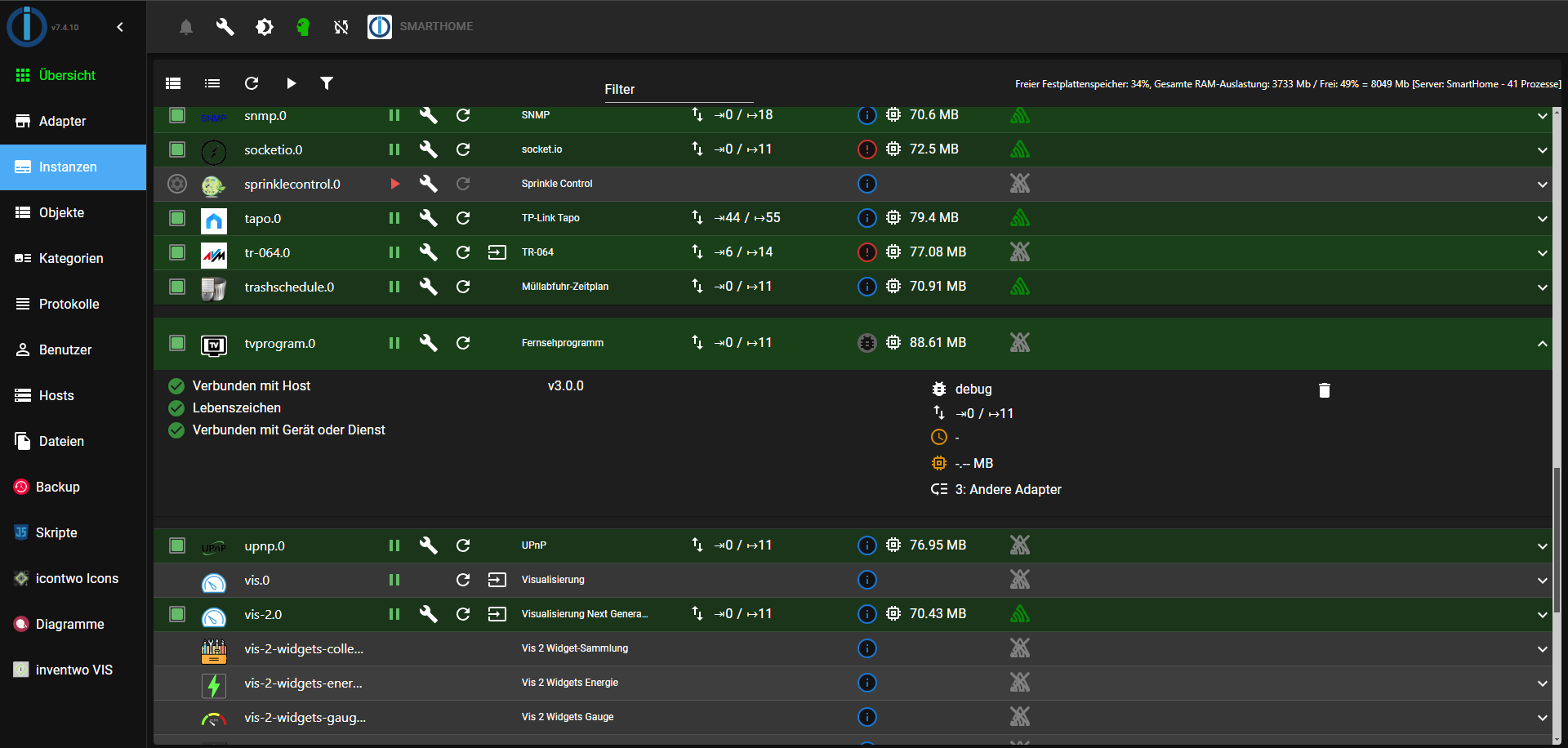Click the red warning icon for tr-064.0
The height and width of the screenshot is (748, 1568).
coord(867,252)
